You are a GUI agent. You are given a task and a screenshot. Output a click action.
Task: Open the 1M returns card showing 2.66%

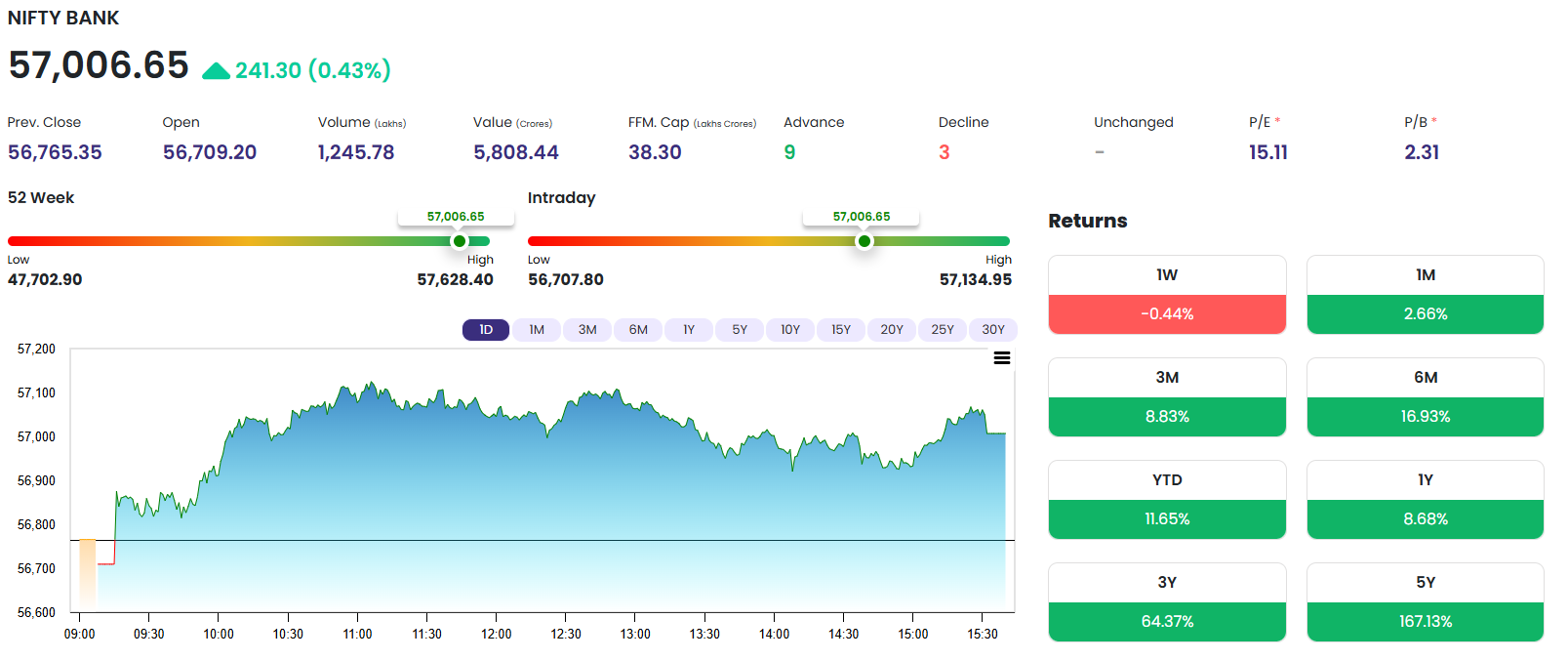coord(1426,295)
